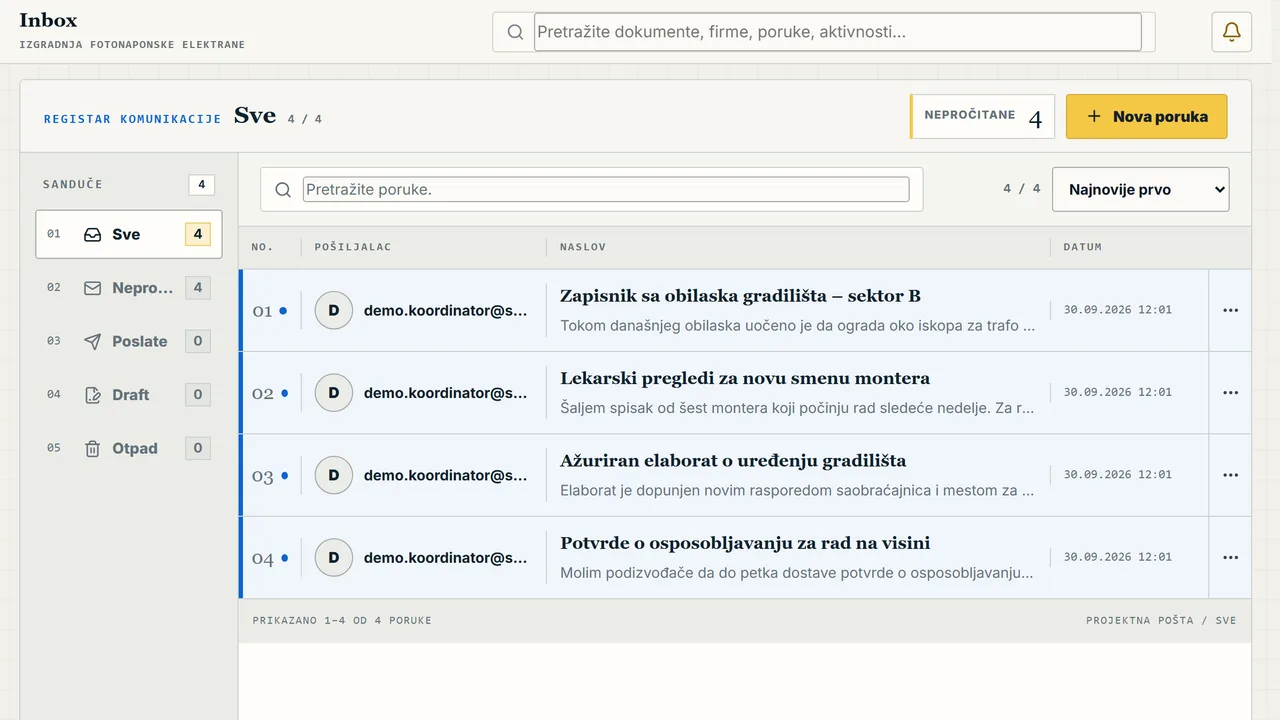Click the Draft pencil icon

92,395
